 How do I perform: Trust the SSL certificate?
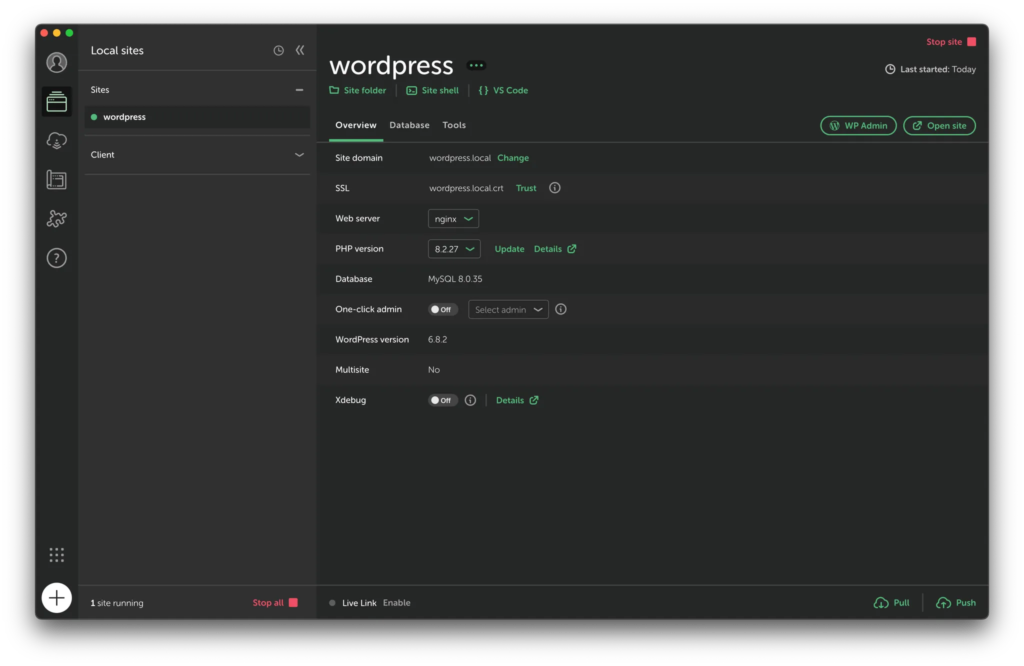pos(526,188)
